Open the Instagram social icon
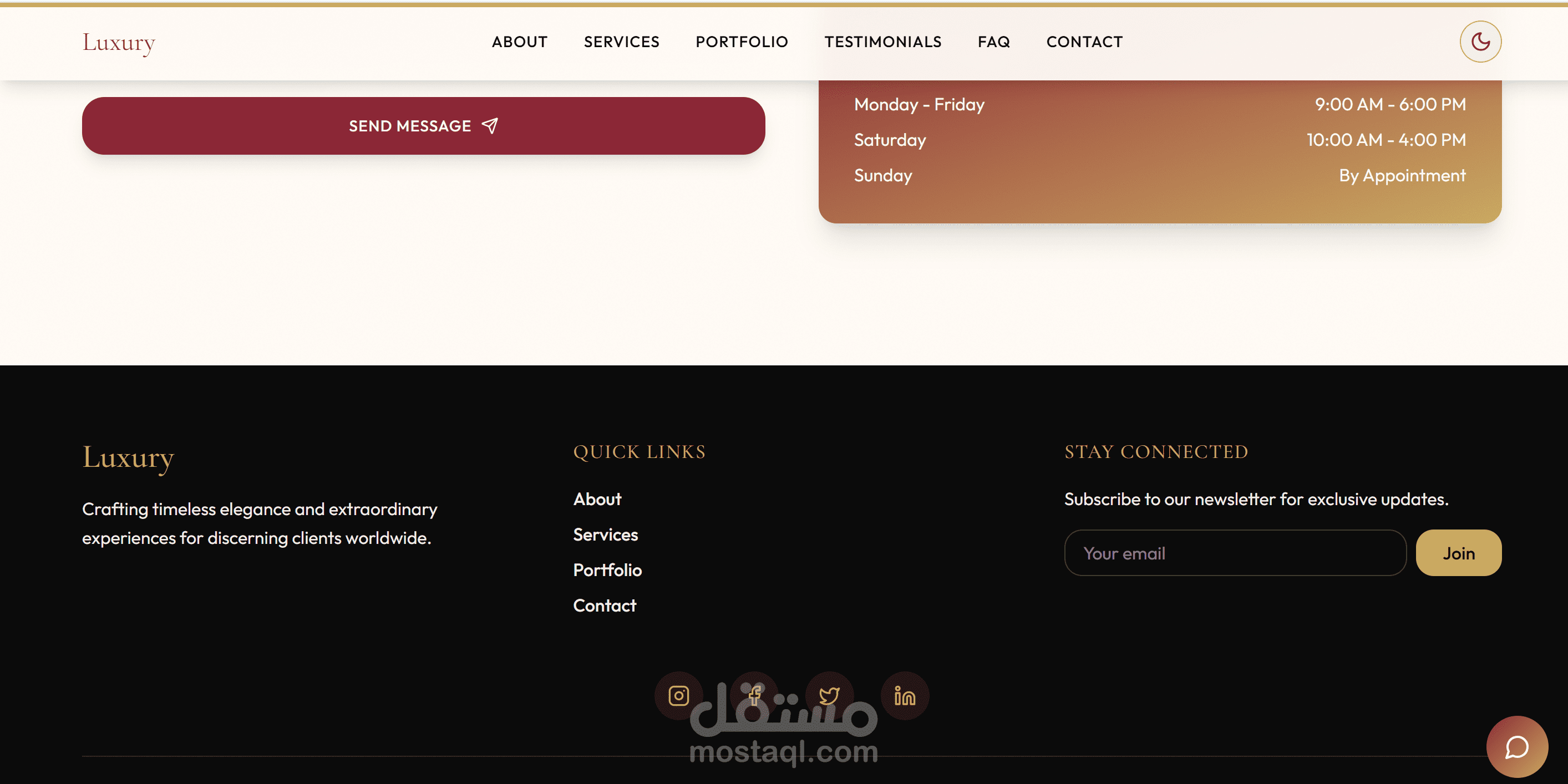 coord(678,695)
